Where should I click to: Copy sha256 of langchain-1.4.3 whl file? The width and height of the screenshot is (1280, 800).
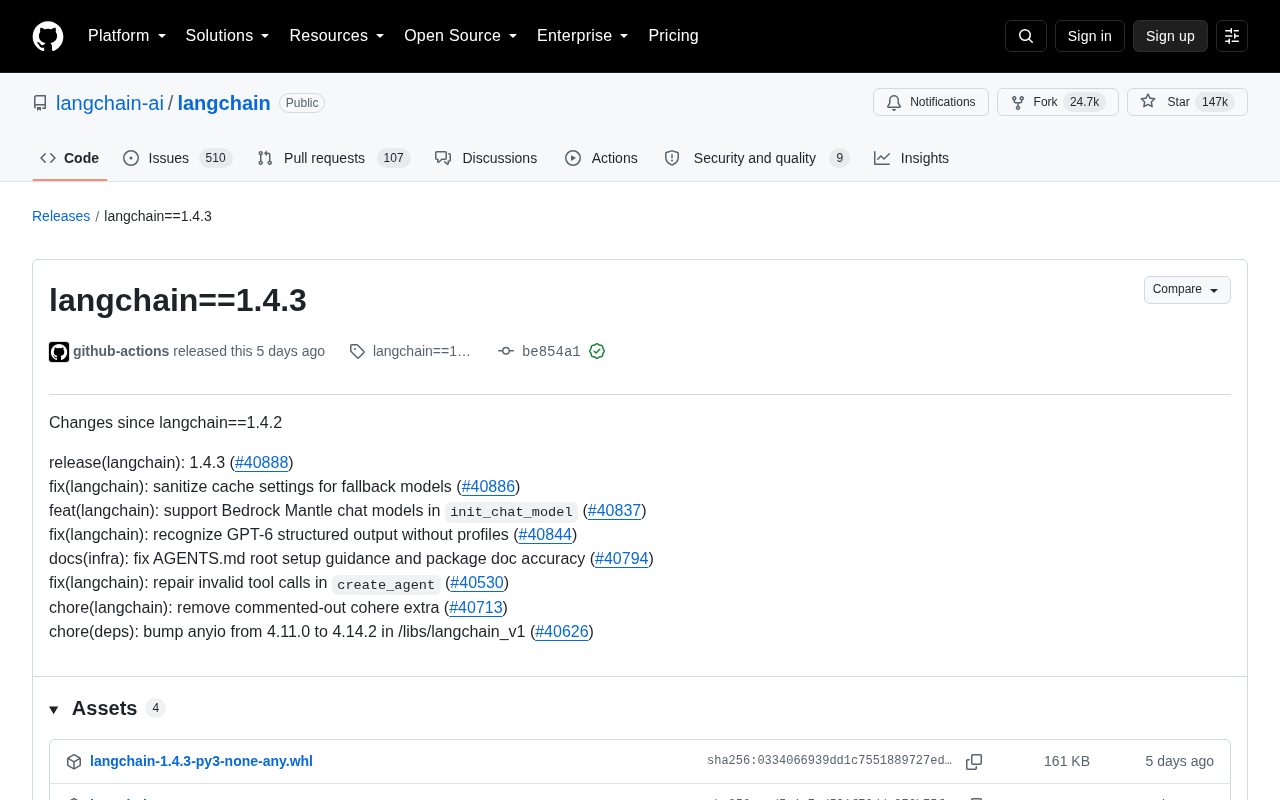974,762
